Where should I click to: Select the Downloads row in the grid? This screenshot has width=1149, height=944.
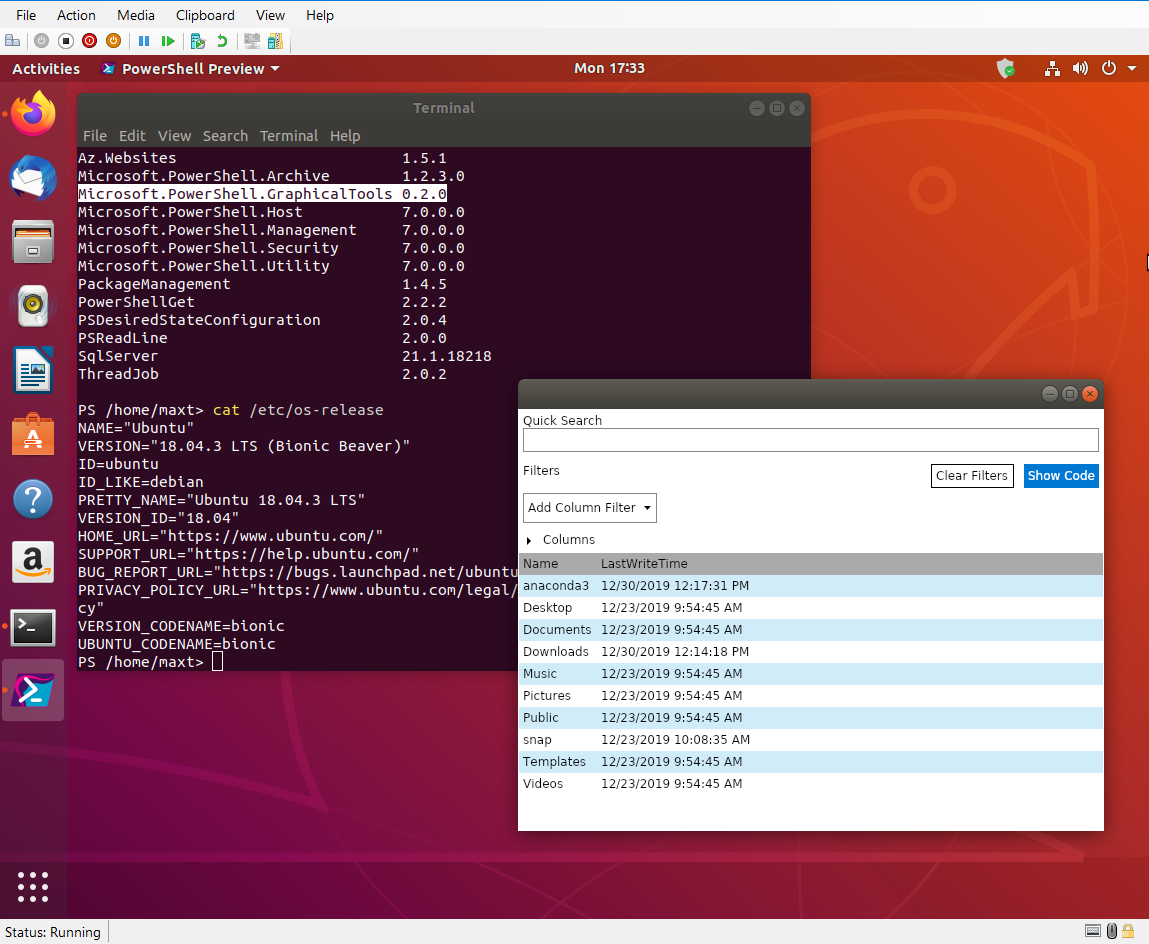click(x=810, y=652)
